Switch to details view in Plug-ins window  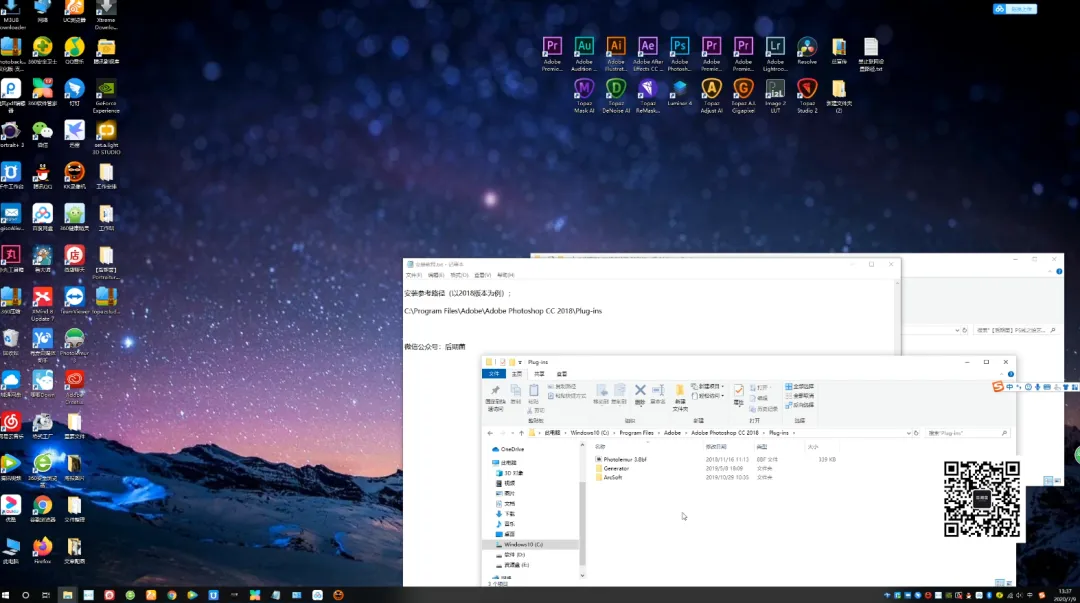(x=998, y=582)
